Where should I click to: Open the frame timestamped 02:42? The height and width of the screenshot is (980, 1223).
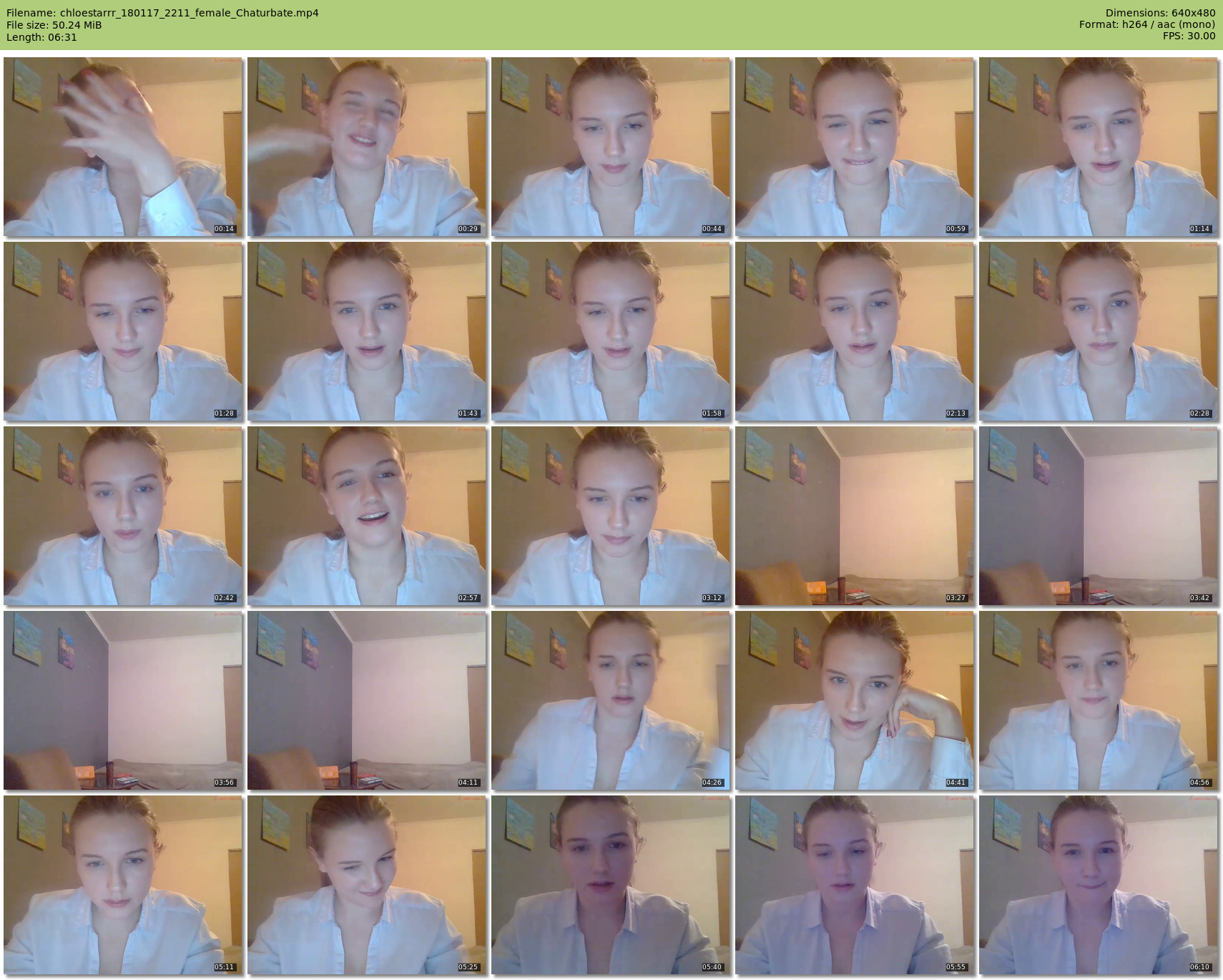pyautogui.click(x=122, y=516)
